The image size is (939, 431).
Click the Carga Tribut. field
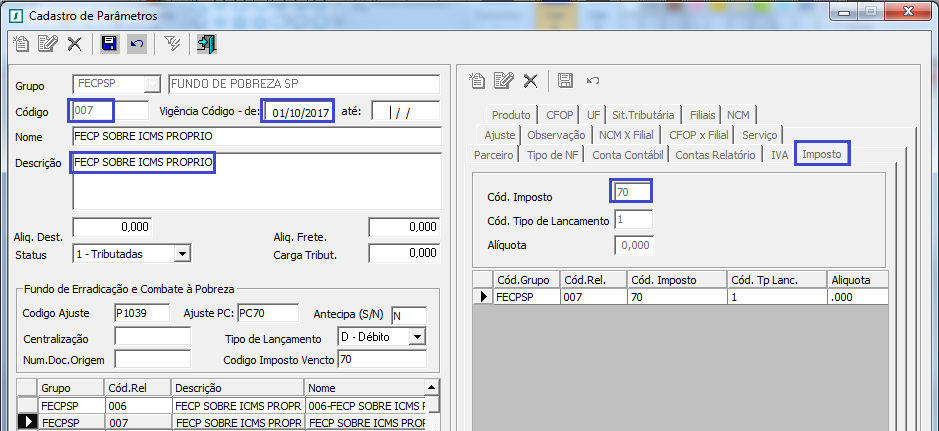(404, 253)
